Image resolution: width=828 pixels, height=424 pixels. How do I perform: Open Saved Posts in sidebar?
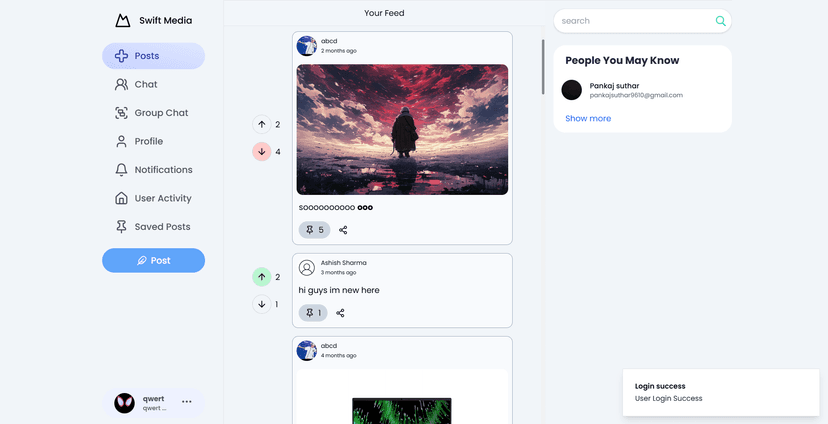(x=153, y=227)
